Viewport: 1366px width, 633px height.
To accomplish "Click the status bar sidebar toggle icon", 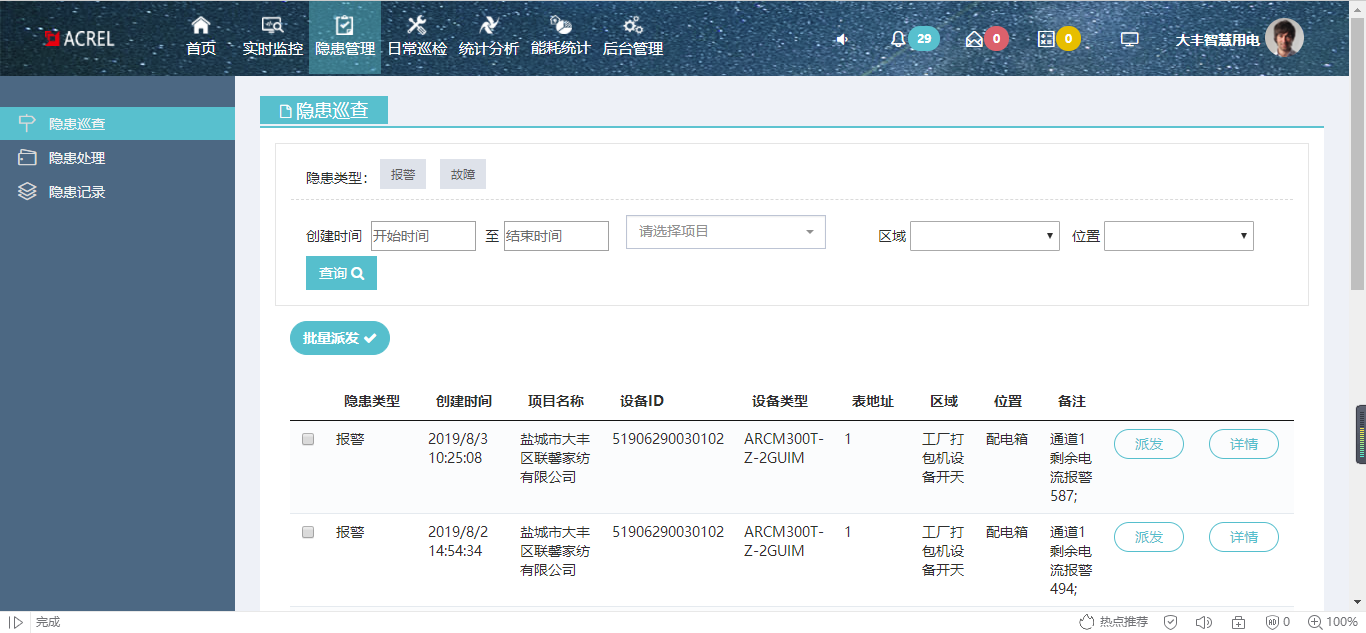I will click(x=16, y=622).
